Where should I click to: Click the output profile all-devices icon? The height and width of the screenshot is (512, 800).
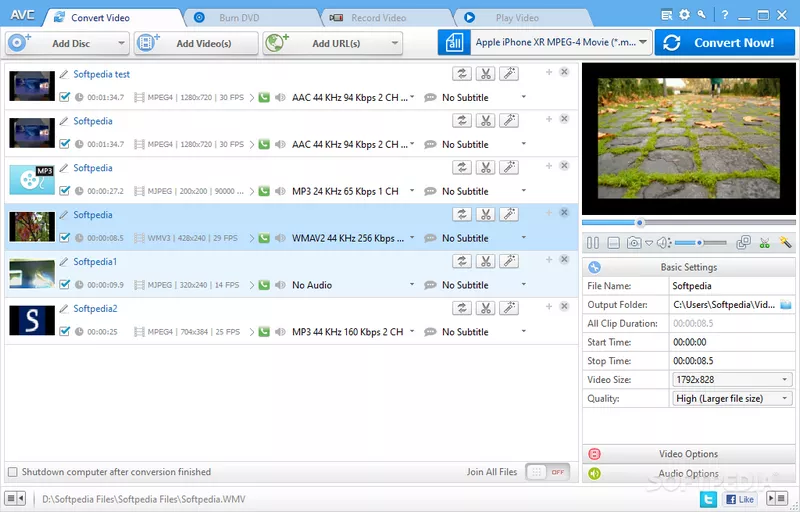pyautogui.click(x=454, y=42)
